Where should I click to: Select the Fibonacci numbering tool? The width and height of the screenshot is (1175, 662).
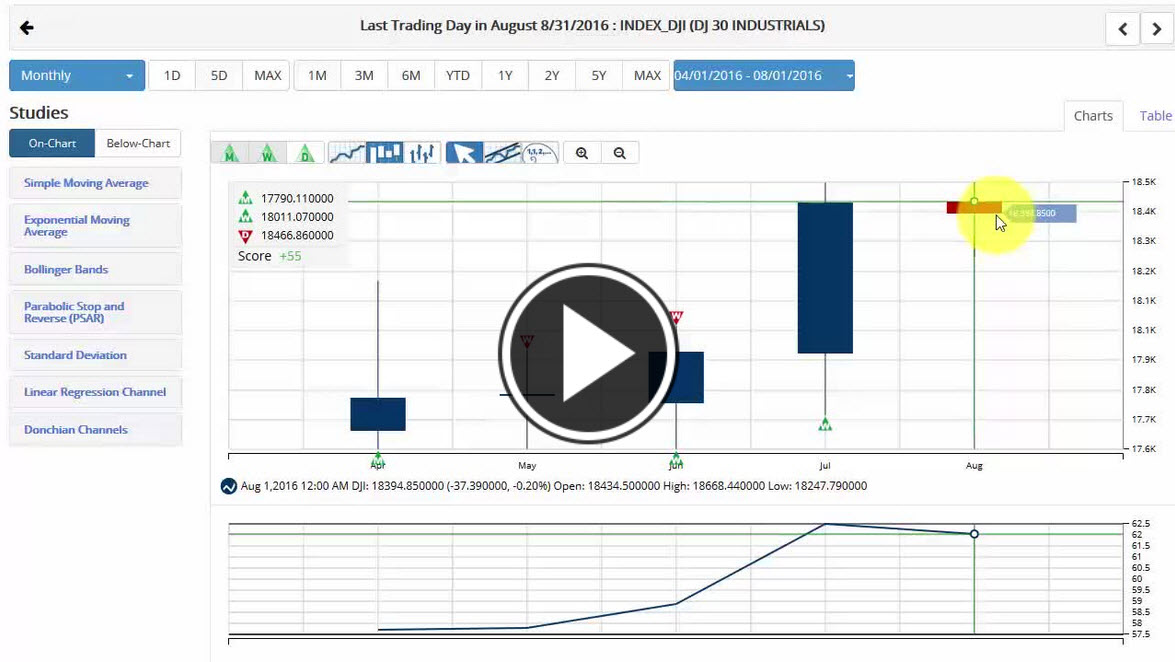(x=540, y=153)
